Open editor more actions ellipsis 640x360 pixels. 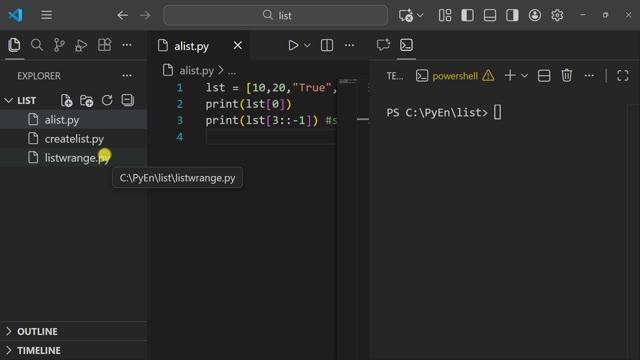349,45
